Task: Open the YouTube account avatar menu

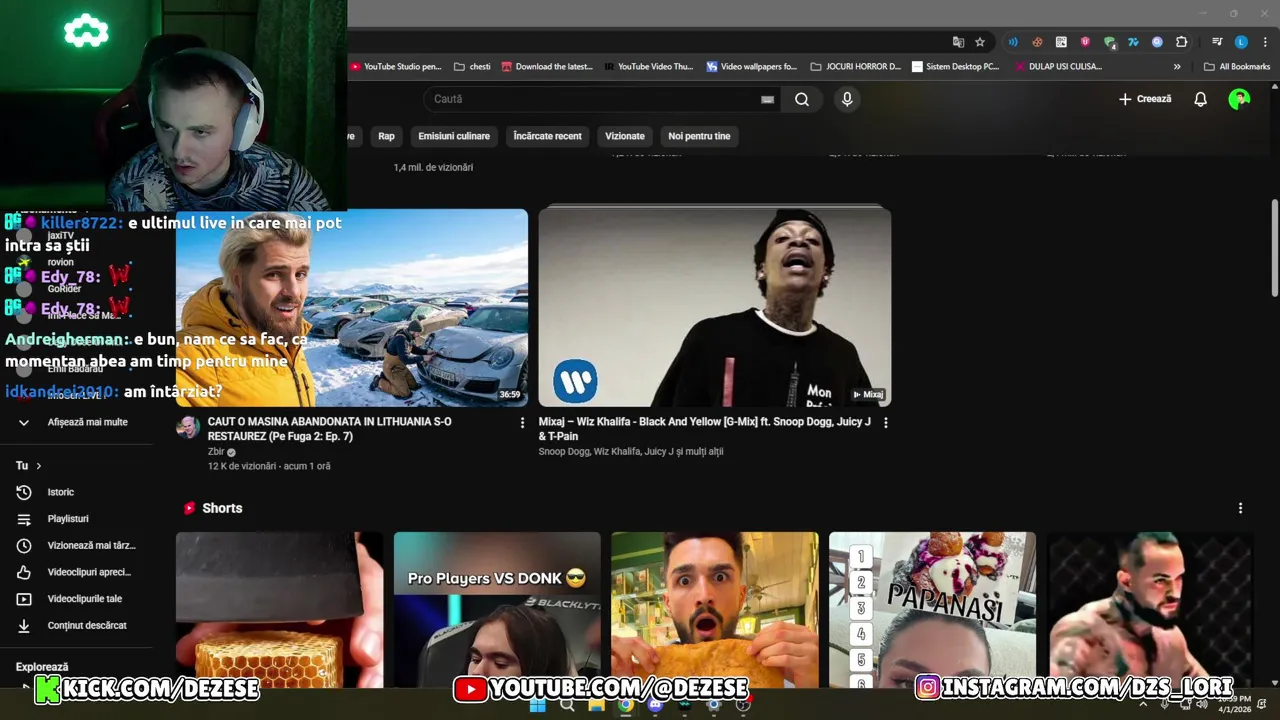Action: 1239,99
